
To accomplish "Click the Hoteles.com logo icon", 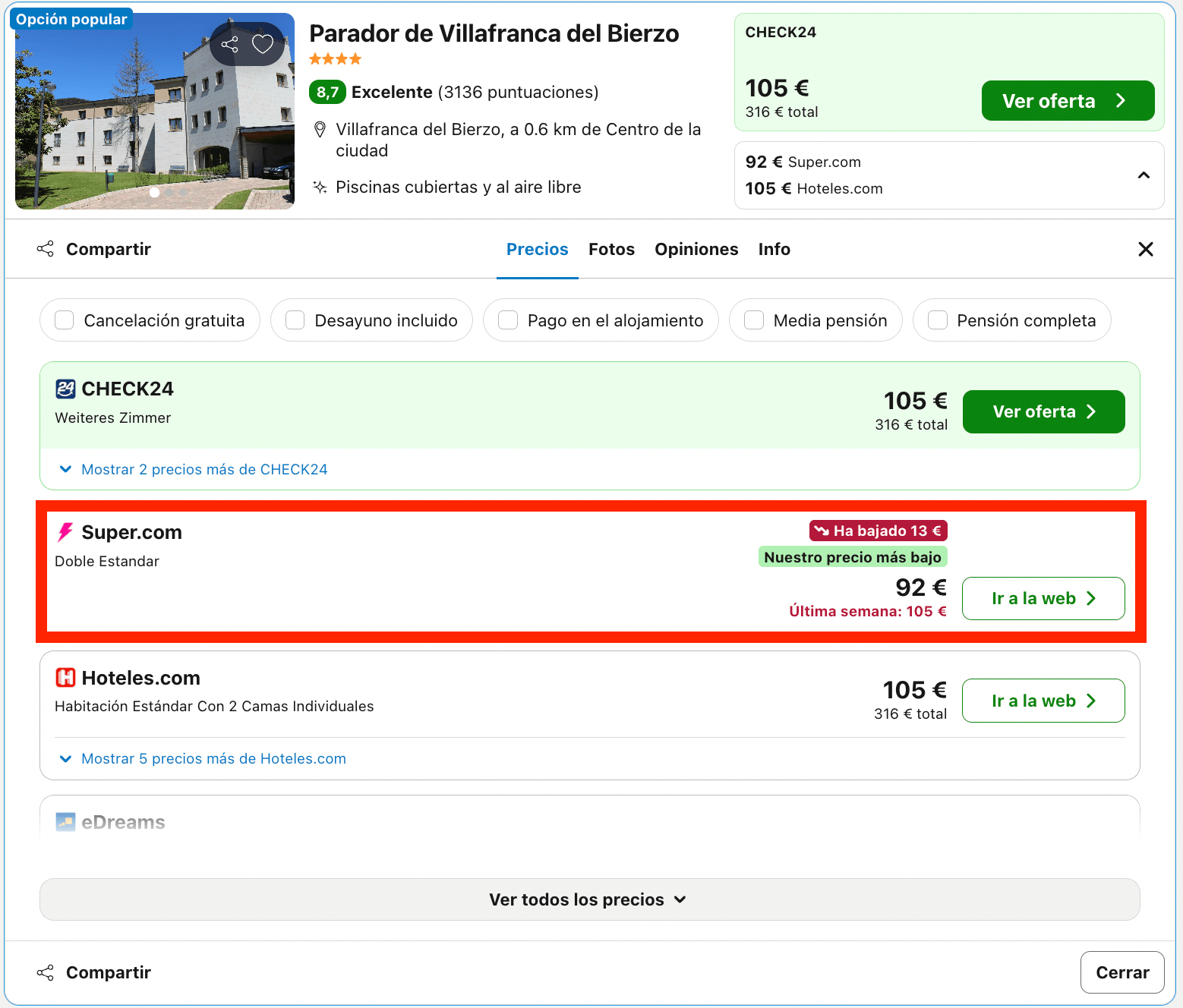I will (65, 677).
